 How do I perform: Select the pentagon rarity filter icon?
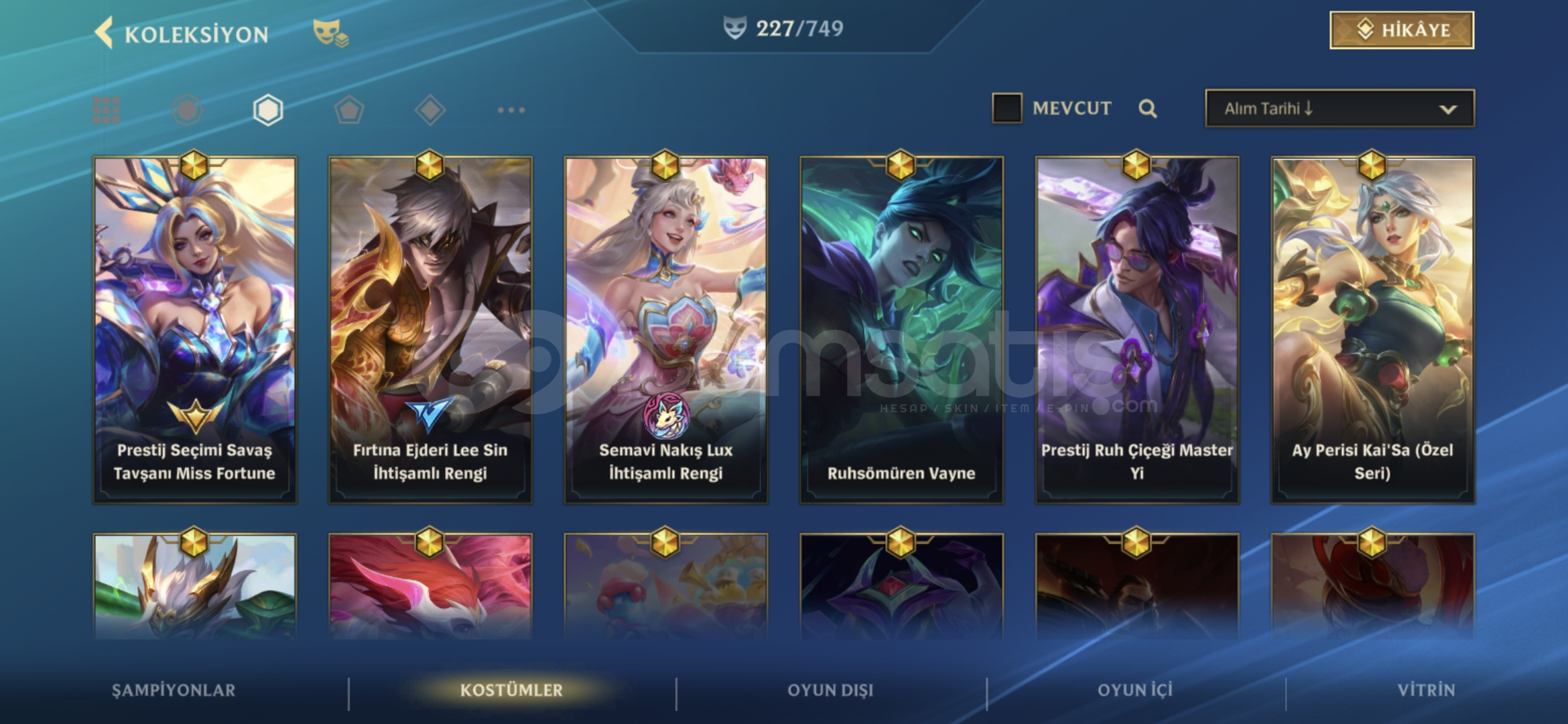(x=349, y=110)
